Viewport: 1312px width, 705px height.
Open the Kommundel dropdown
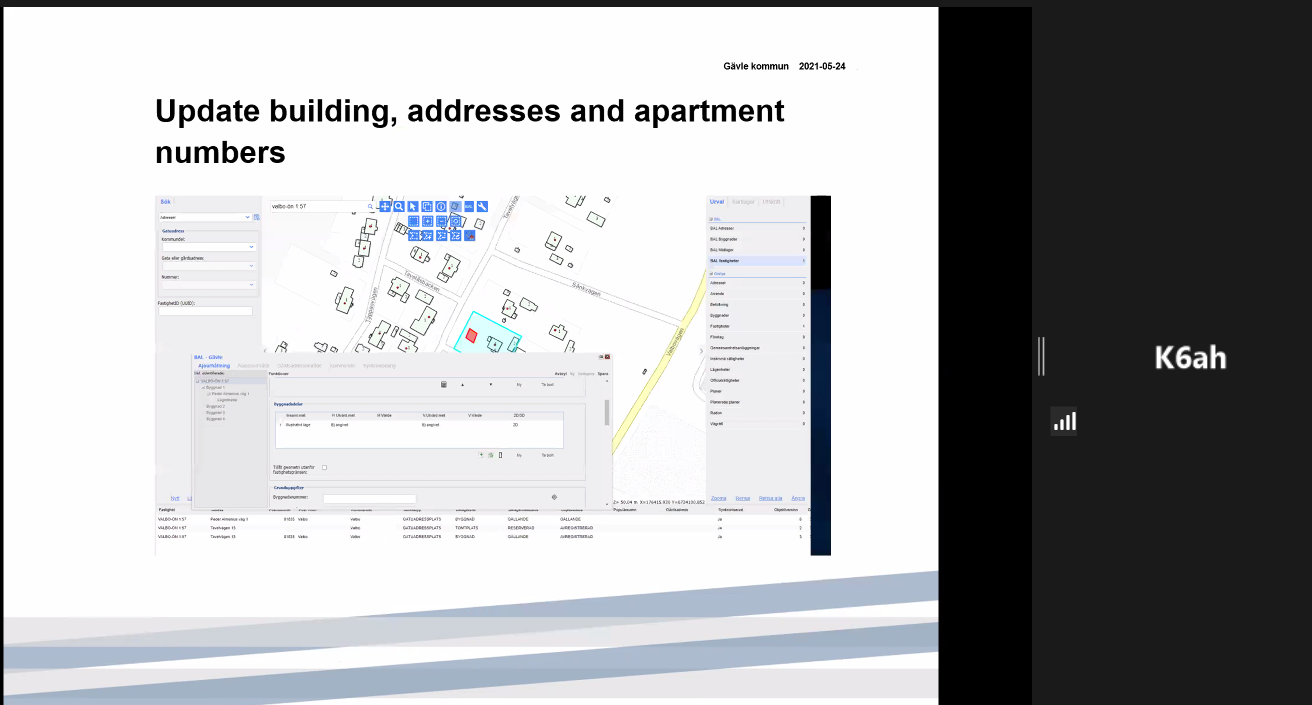pyautogui.click(x=208, y=247)
